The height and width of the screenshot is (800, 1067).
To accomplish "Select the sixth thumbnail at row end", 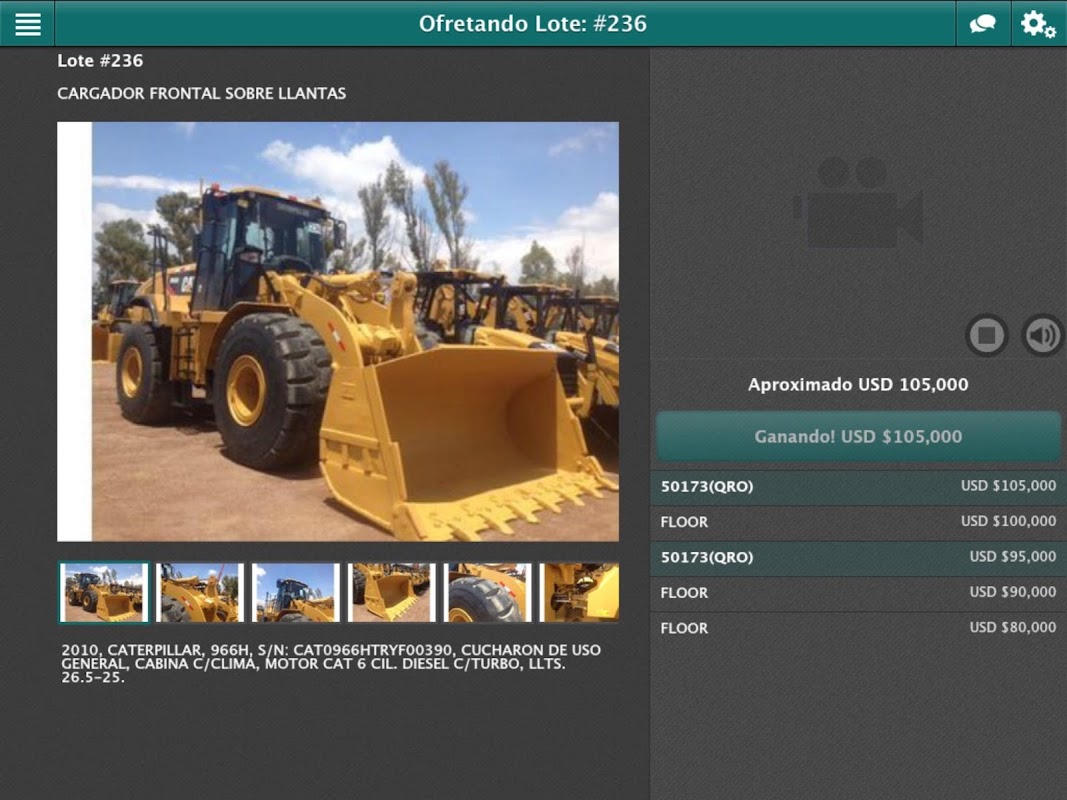I will (x=579, y=593).
